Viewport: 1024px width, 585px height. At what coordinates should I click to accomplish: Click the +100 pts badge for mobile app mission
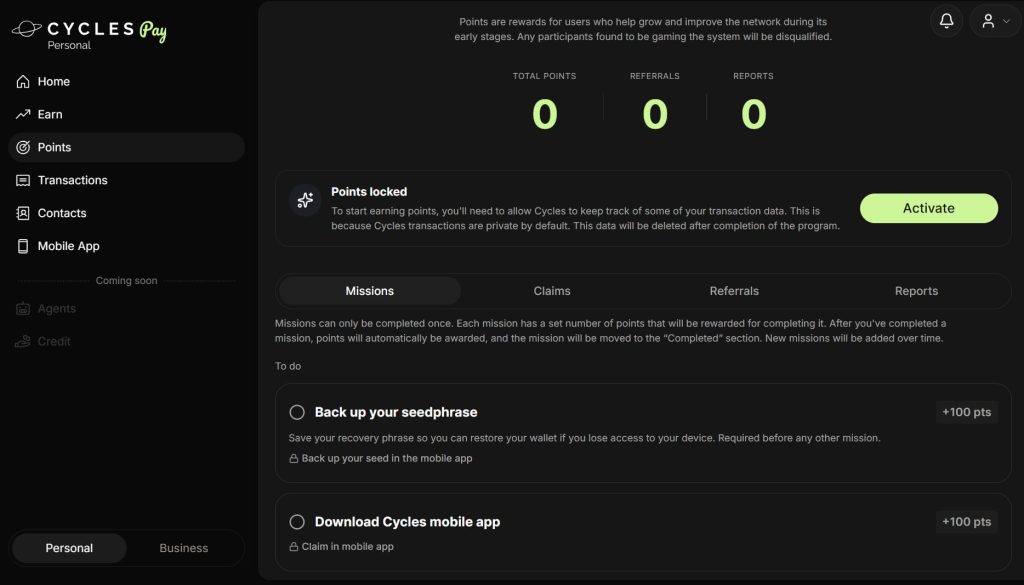967,522
